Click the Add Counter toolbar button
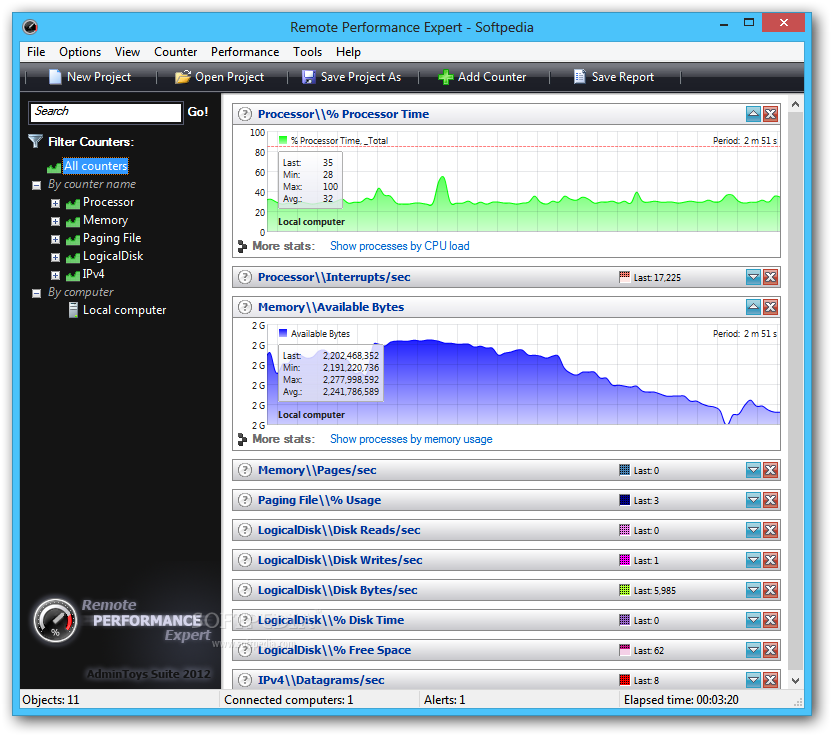Screen dimensions: 832x736 [482, 77]
